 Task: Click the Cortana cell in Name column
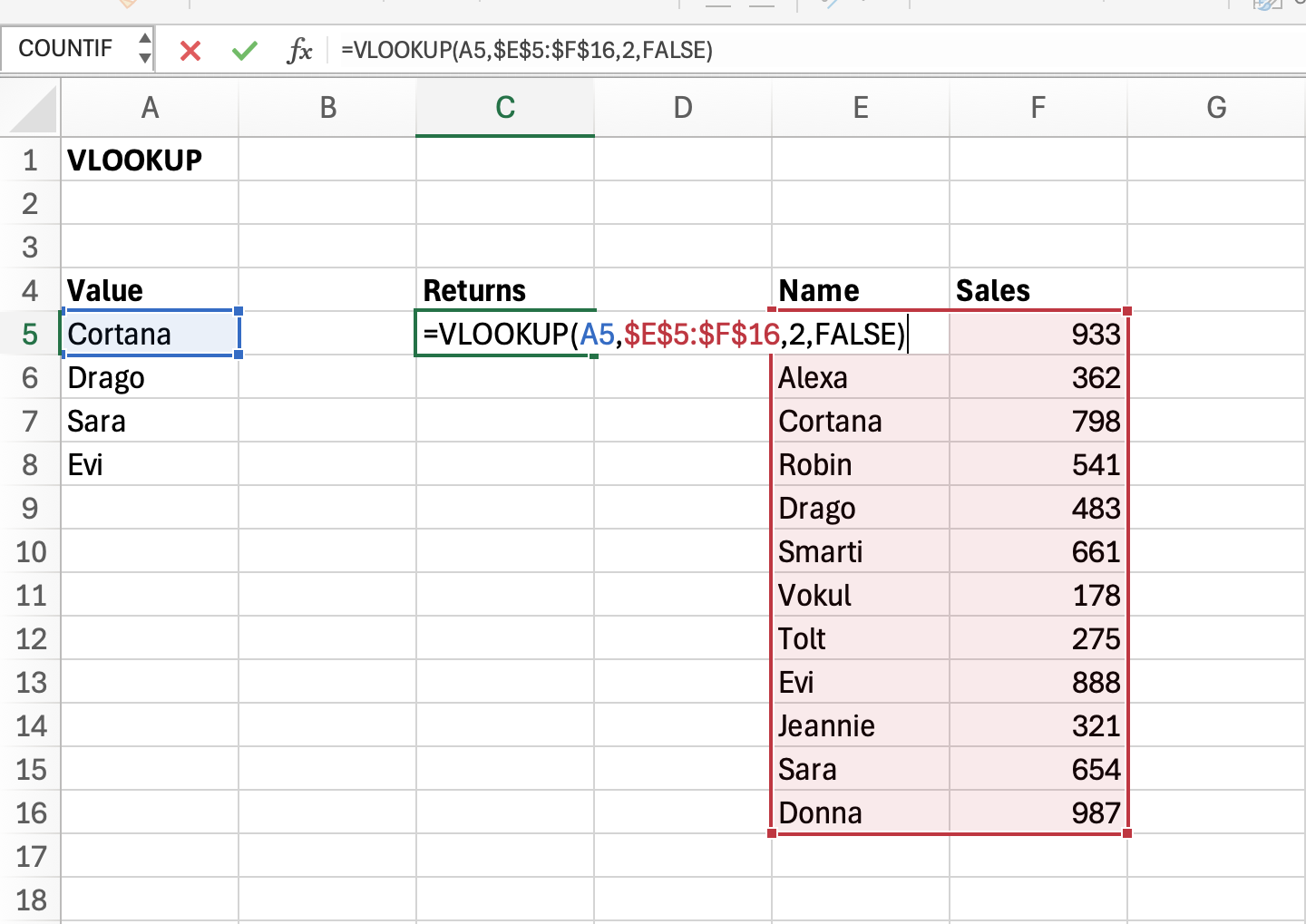click(861, 421)
